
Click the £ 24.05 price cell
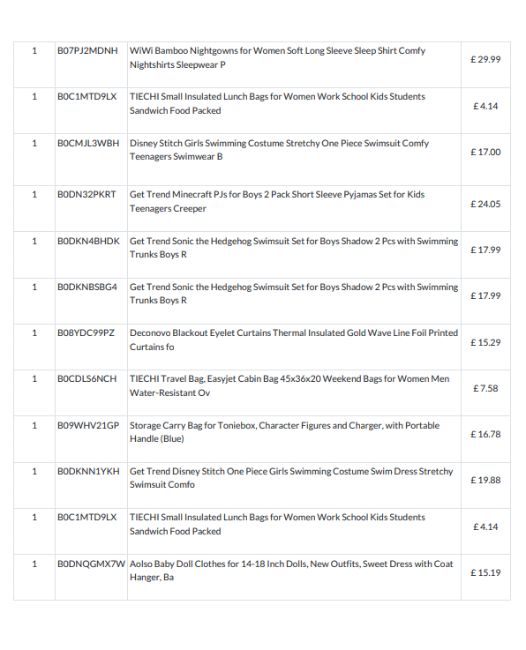485,204
